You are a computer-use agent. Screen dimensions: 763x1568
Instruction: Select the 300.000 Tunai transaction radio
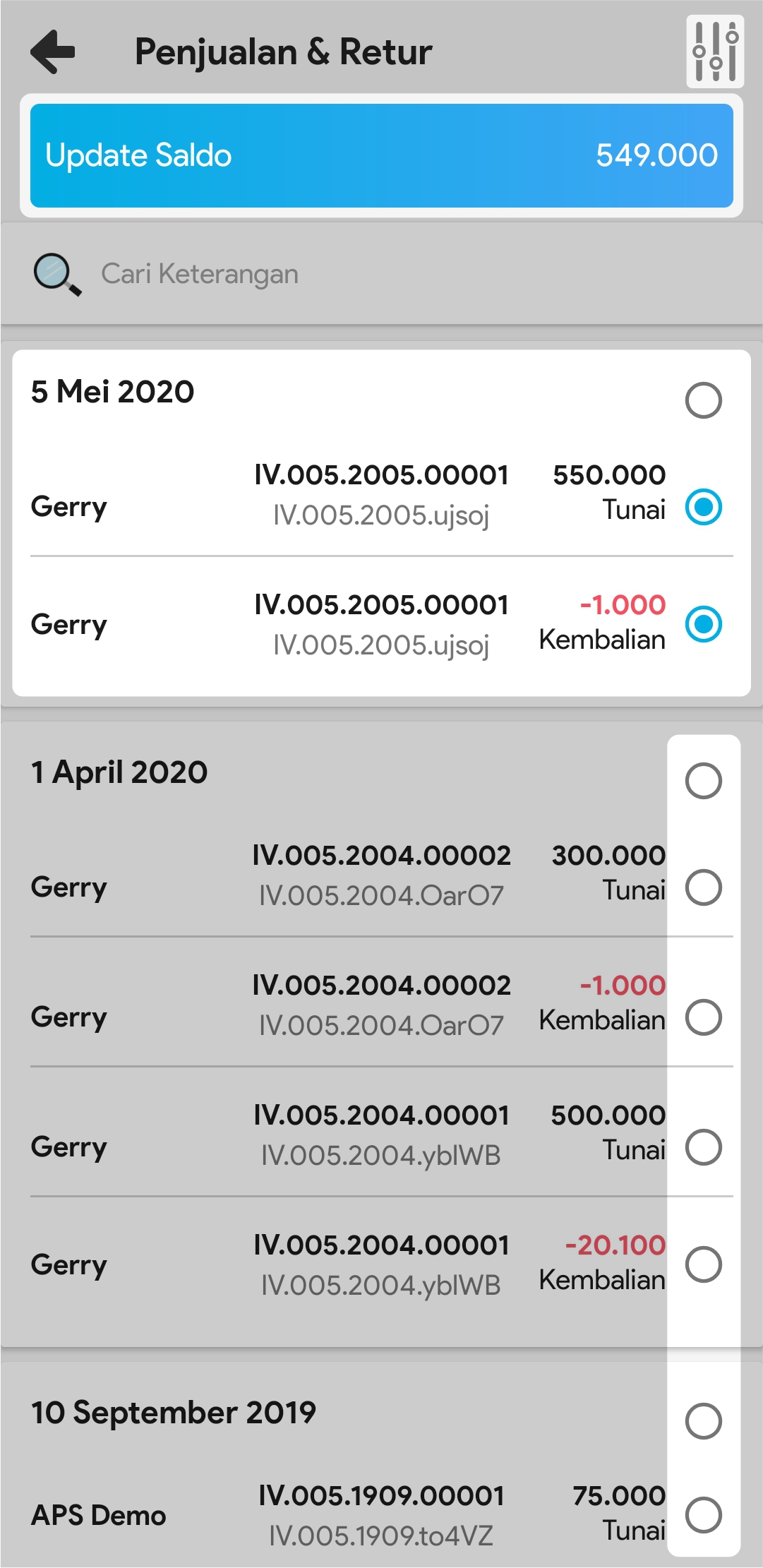click(703, 887)
